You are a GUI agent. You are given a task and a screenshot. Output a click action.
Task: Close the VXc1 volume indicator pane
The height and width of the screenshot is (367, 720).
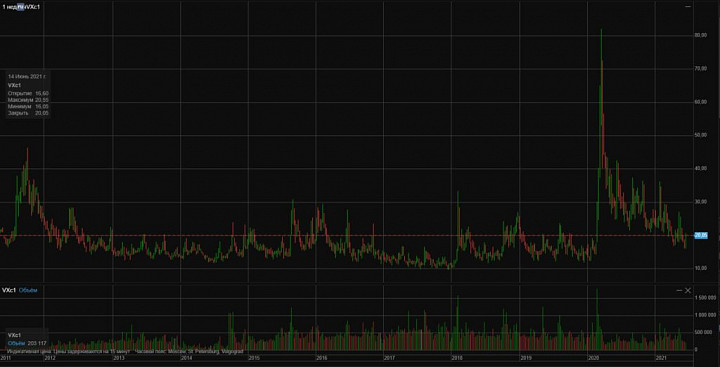tap(688, 291)
